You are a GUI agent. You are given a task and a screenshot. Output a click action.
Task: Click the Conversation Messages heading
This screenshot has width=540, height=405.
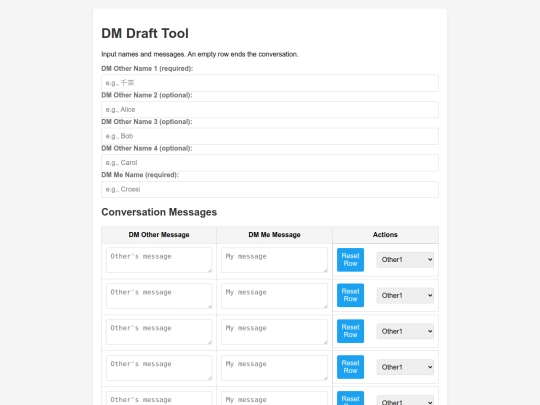(159, 212)
